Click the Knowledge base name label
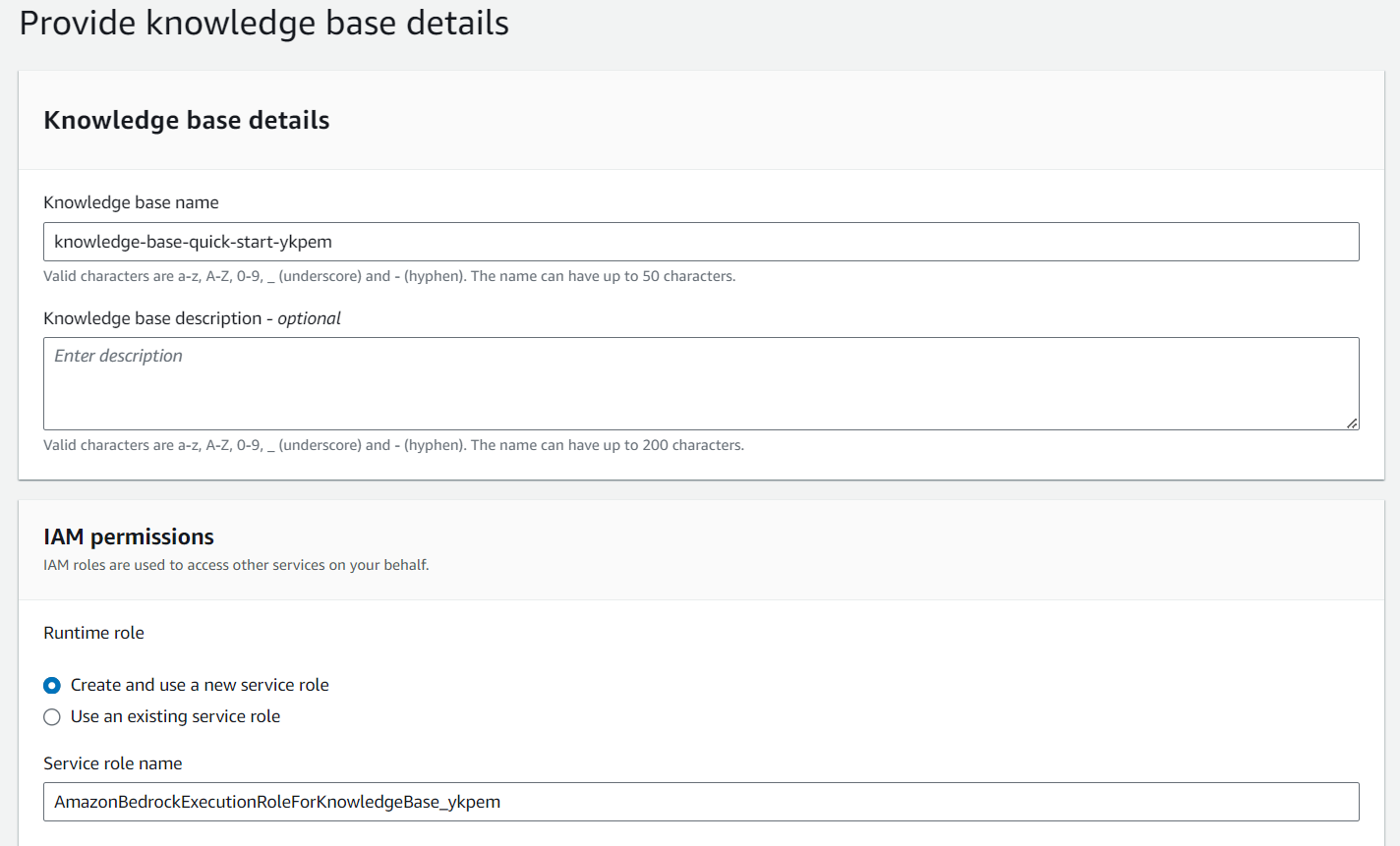The width and height of the screenshot is (1400, 846). [131, 202]
